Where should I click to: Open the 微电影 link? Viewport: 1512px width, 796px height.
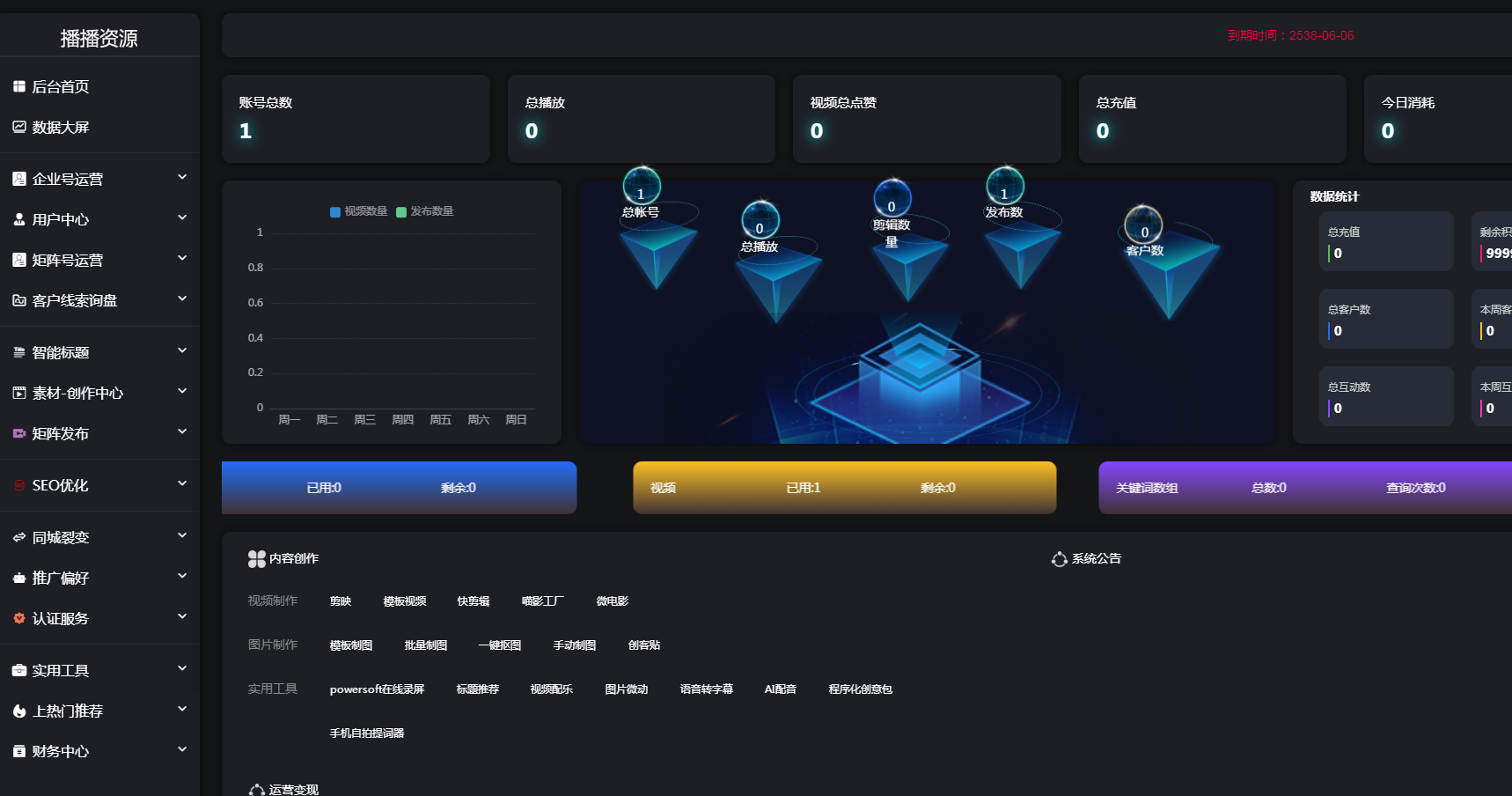pyautogui.click(x=613, y=601)
